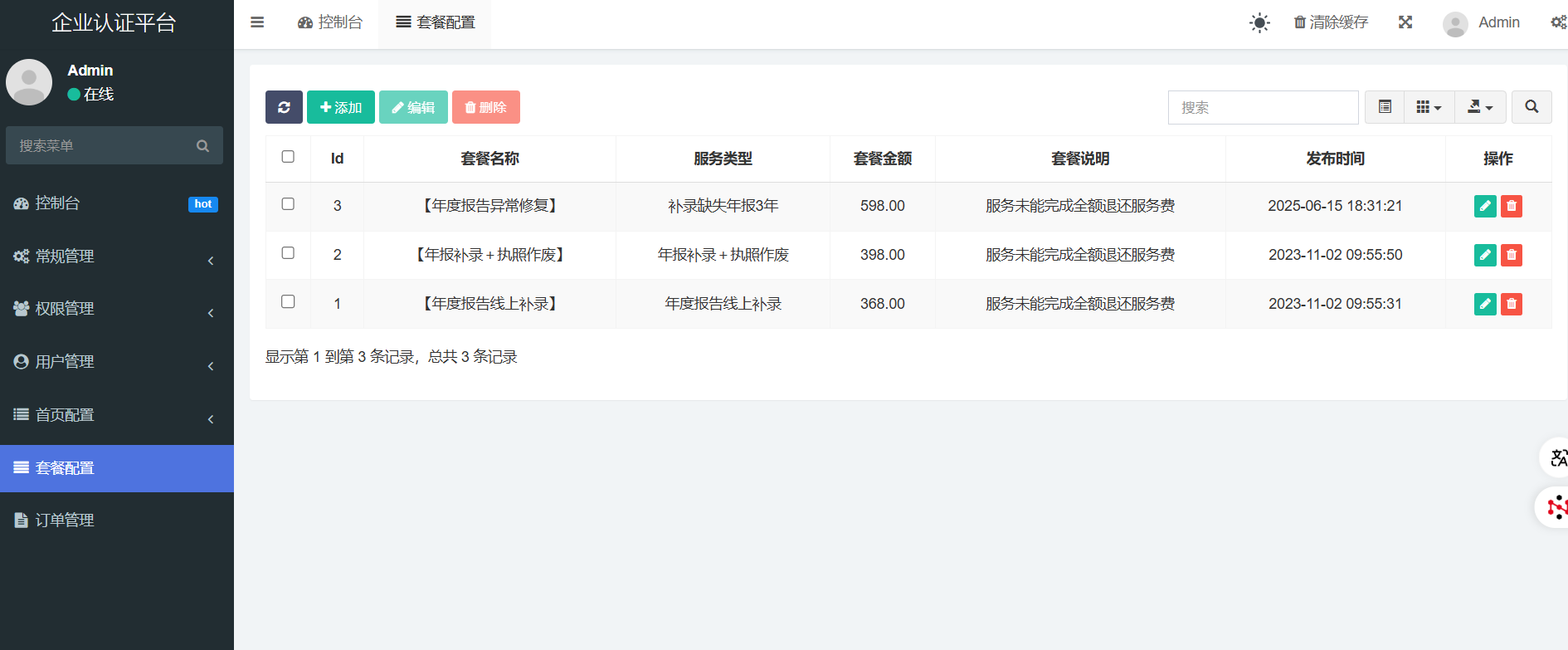1568x650 pixels.
Task: Open 订单管理 in the sidebar
Action: (117, 520)
